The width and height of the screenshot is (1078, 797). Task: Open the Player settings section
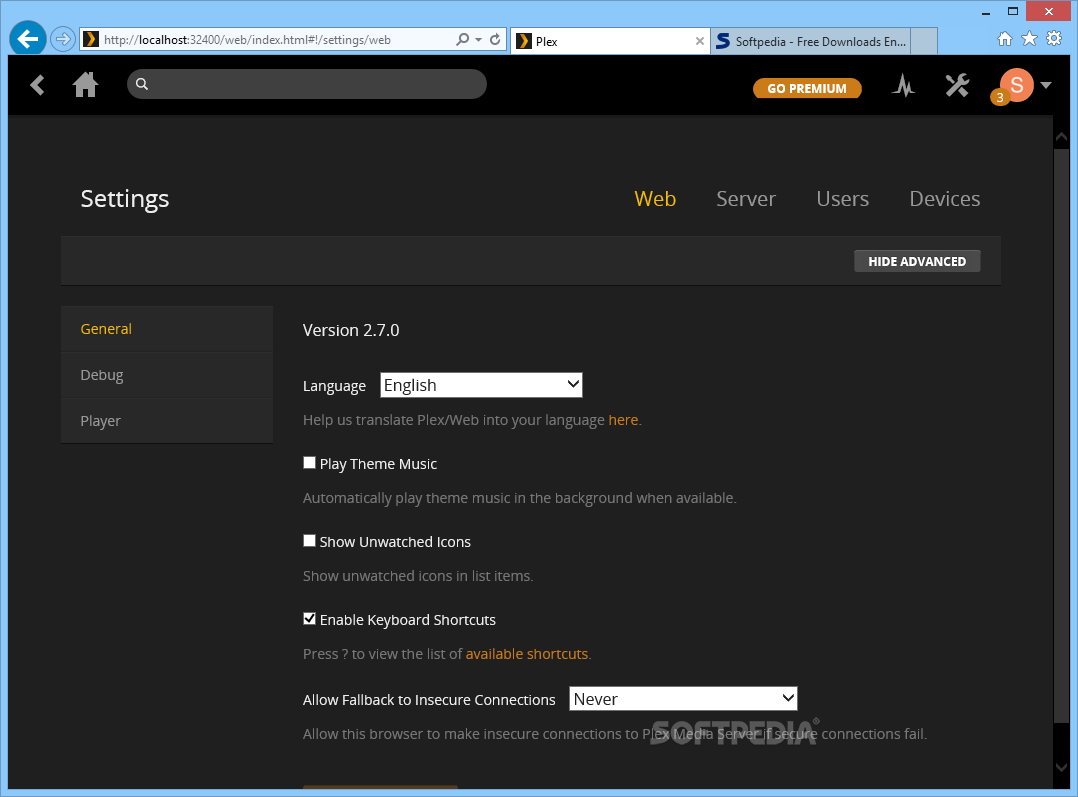[167, 421]
